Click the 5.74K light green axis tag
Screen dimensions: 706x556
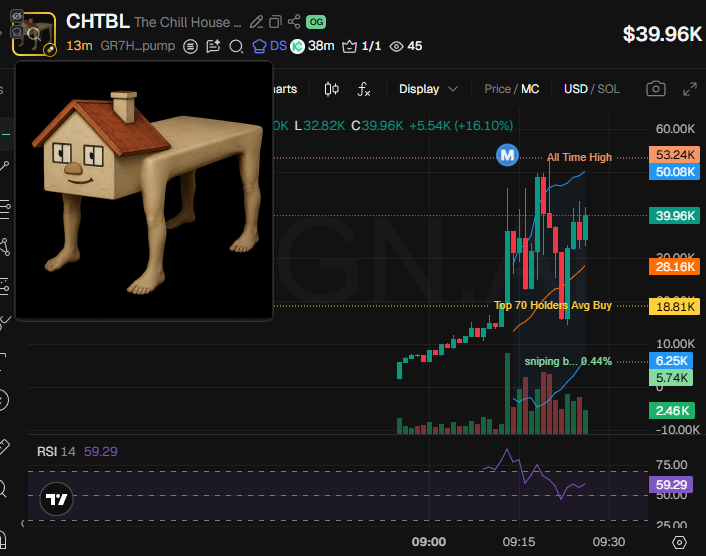click(671, 377)
